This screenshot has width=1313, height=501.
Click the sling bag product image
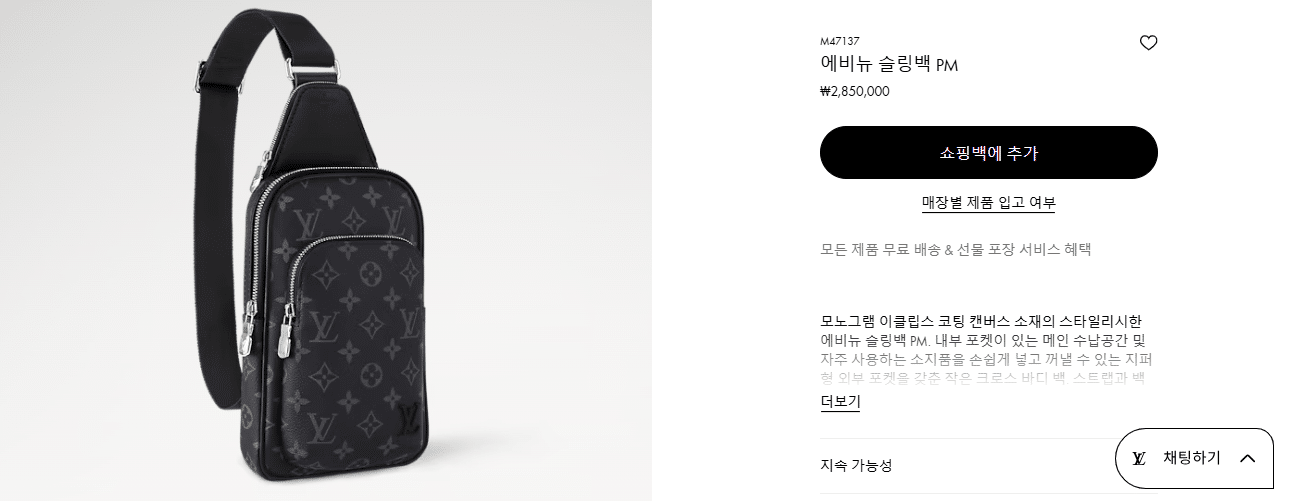coord(325,250)
